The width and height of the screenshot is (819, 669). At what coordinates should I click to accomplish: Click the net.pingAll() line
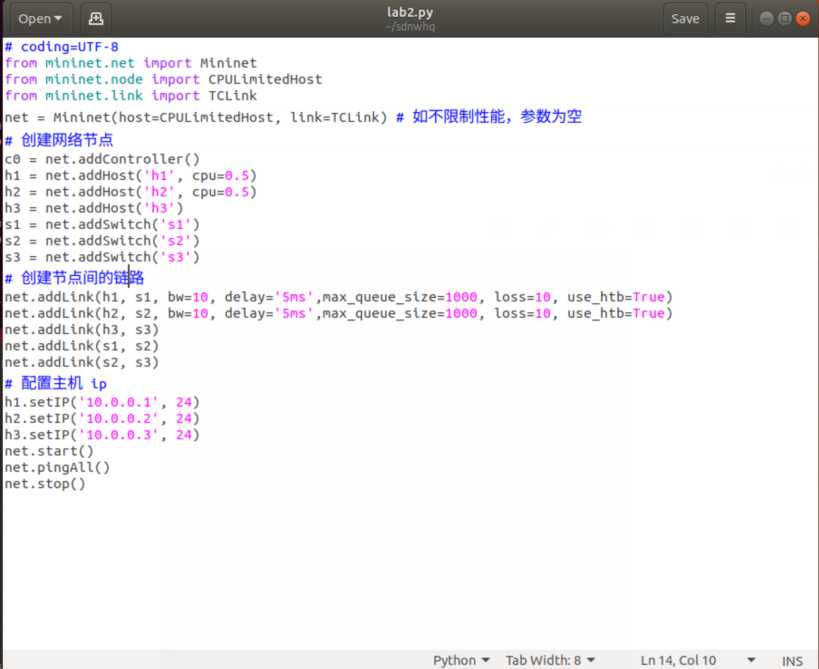pos(57,467)
